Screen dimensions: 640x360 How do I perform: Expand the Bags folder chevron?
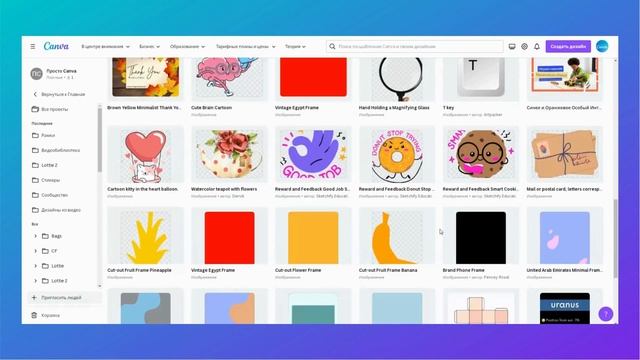35,236
